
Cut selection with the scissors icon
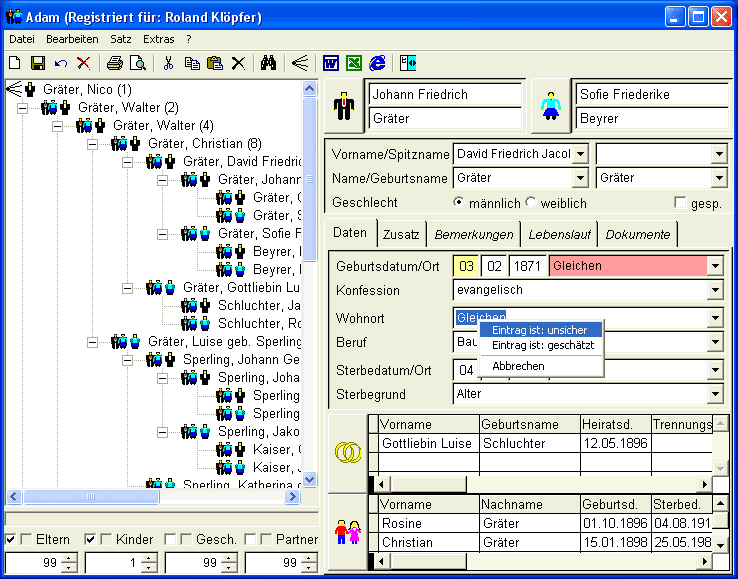168,63
